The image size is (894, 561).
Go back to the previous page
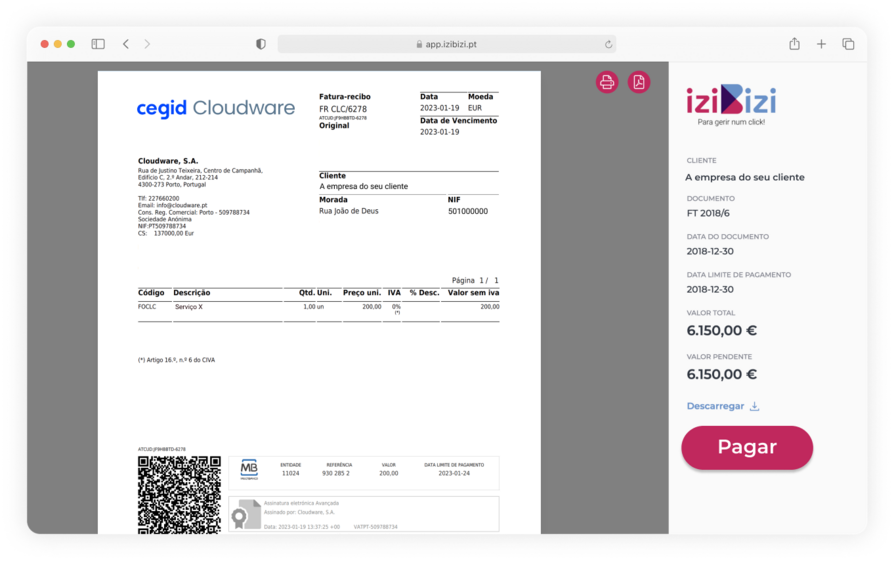click(126, 44)
